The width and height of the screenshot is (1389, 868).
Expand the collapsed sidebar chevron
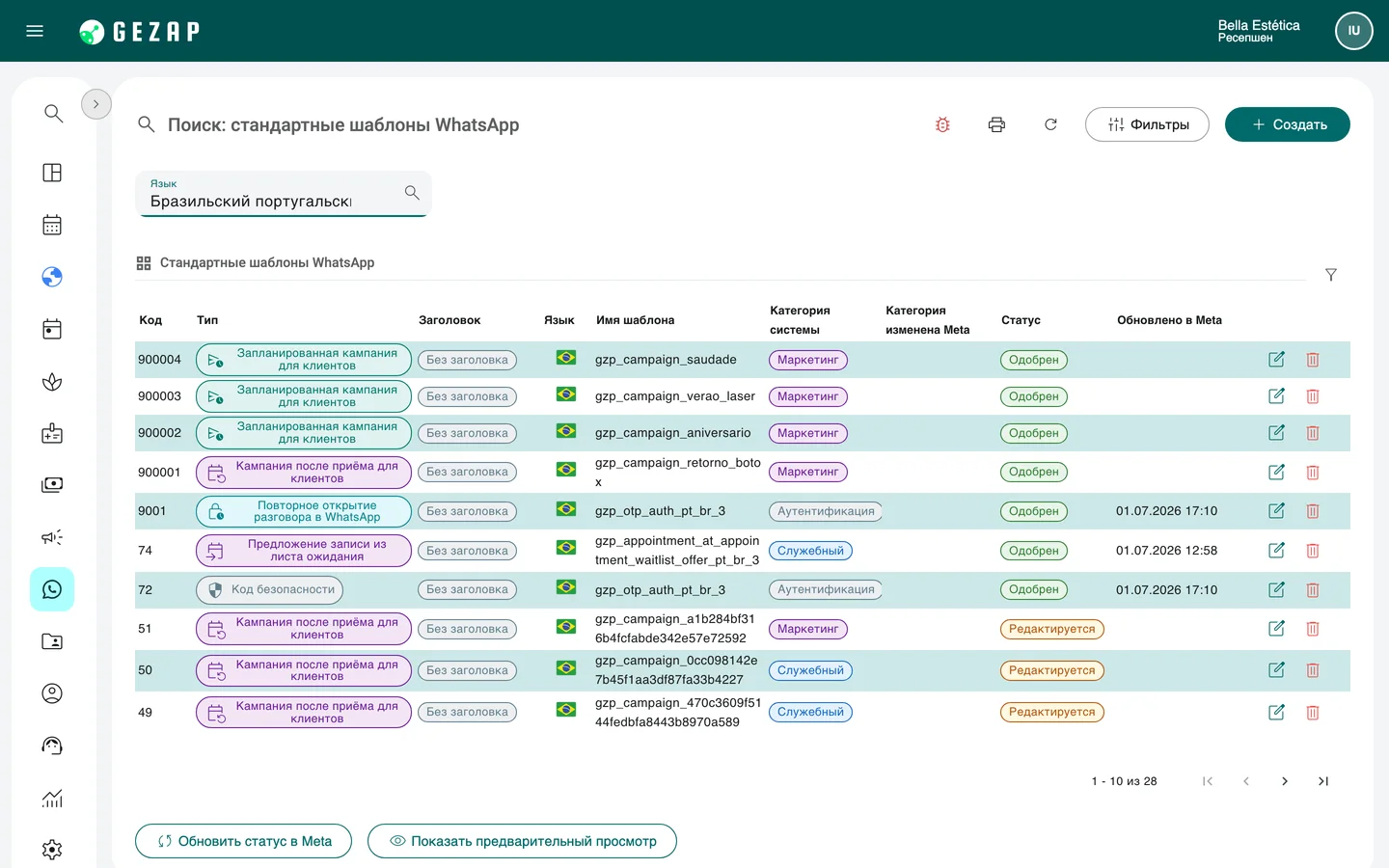(x=96, y=104)
